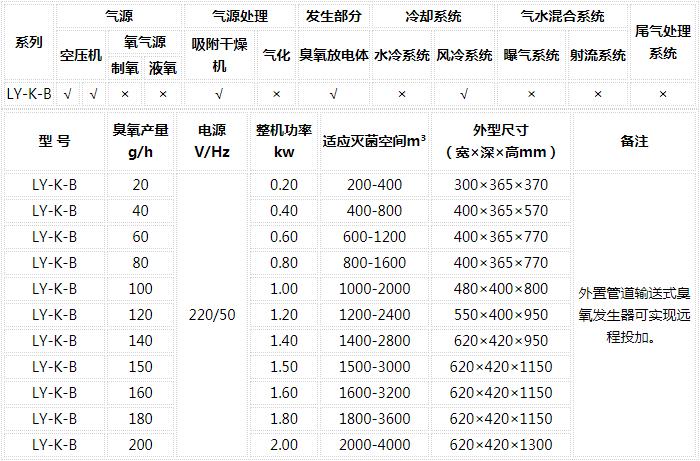Click the 备注 column header
This screenshot has width=700, height=461.
634,141
